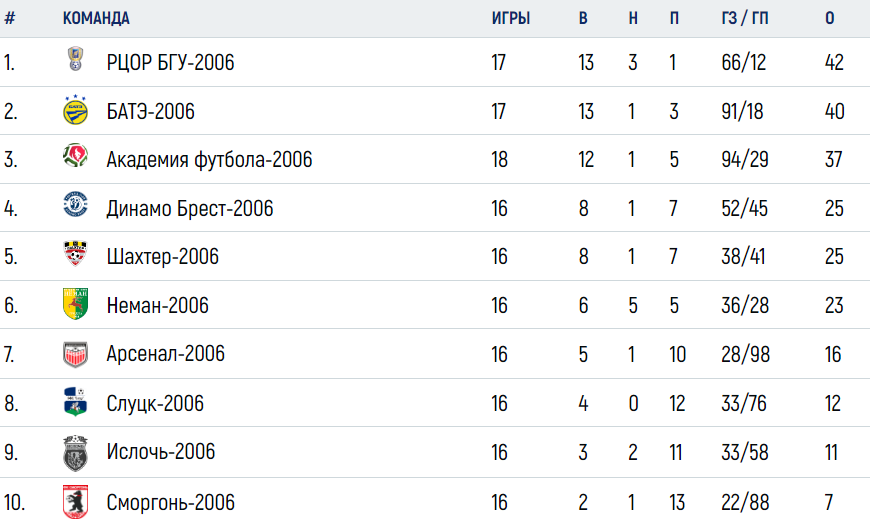Click the Шахтер-2006 club badge

75,253
